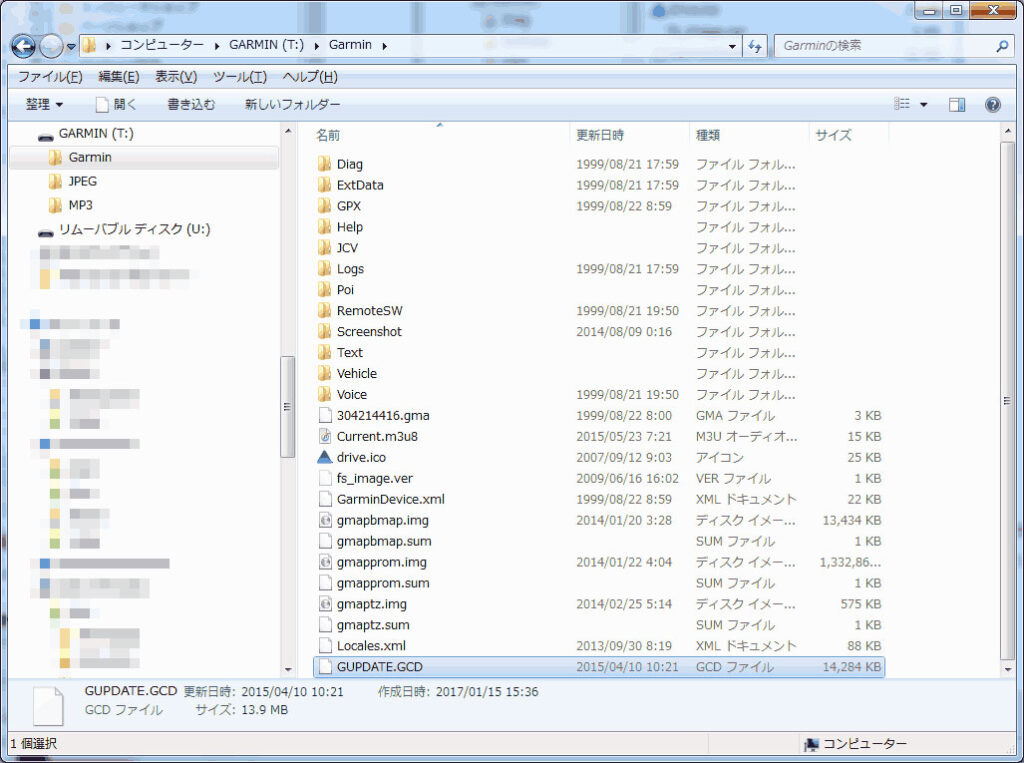
Task: Select the Logs folder icon
Action: pos(325,268)
